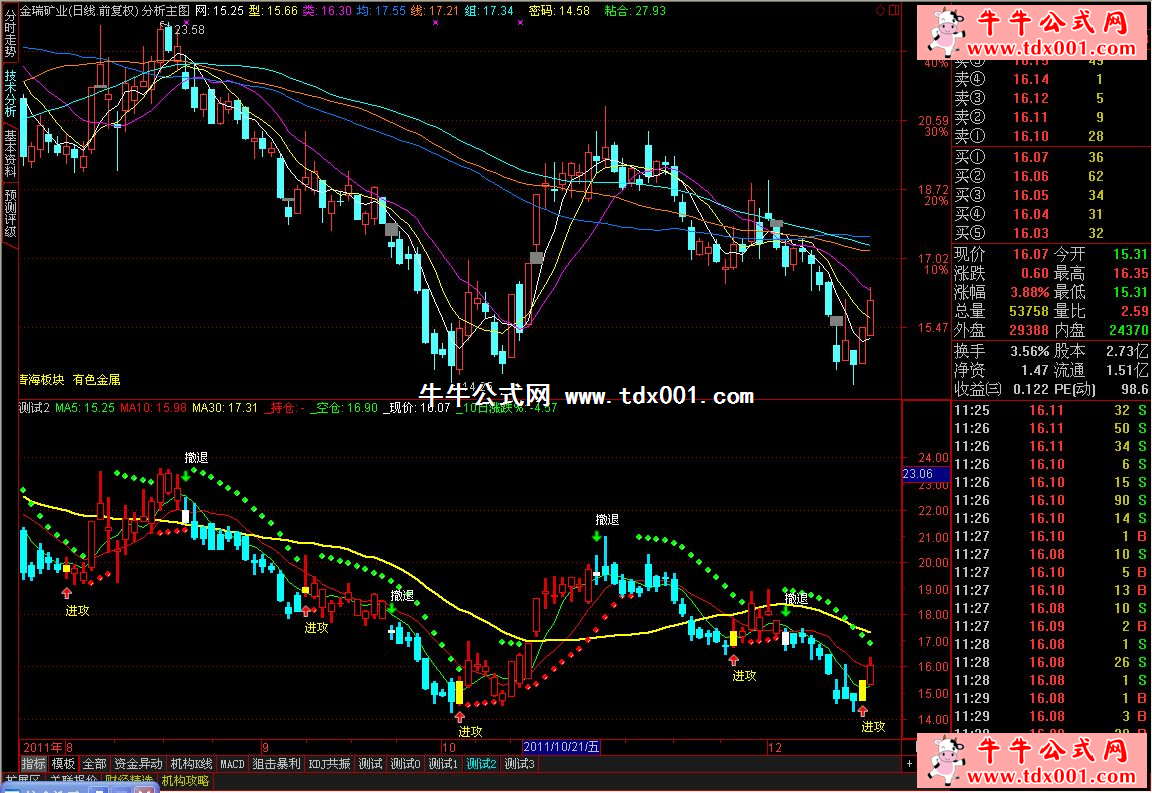This screenshot has height=793, width=1152.
Task: Open the 青海板块 region link
Action: 42,380
